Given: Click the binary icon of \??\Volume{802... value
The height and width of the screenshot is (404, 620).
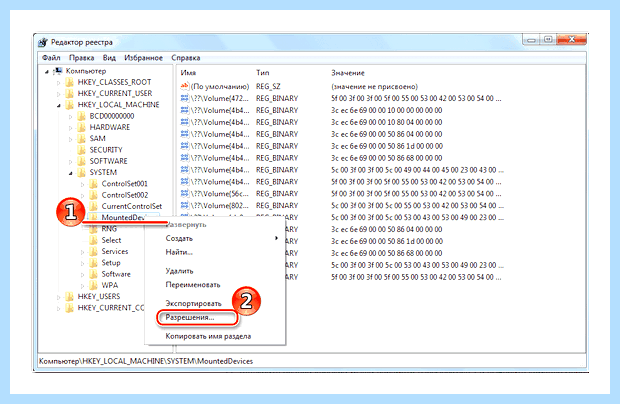Looking at the screenshot, I should (185, 206).
